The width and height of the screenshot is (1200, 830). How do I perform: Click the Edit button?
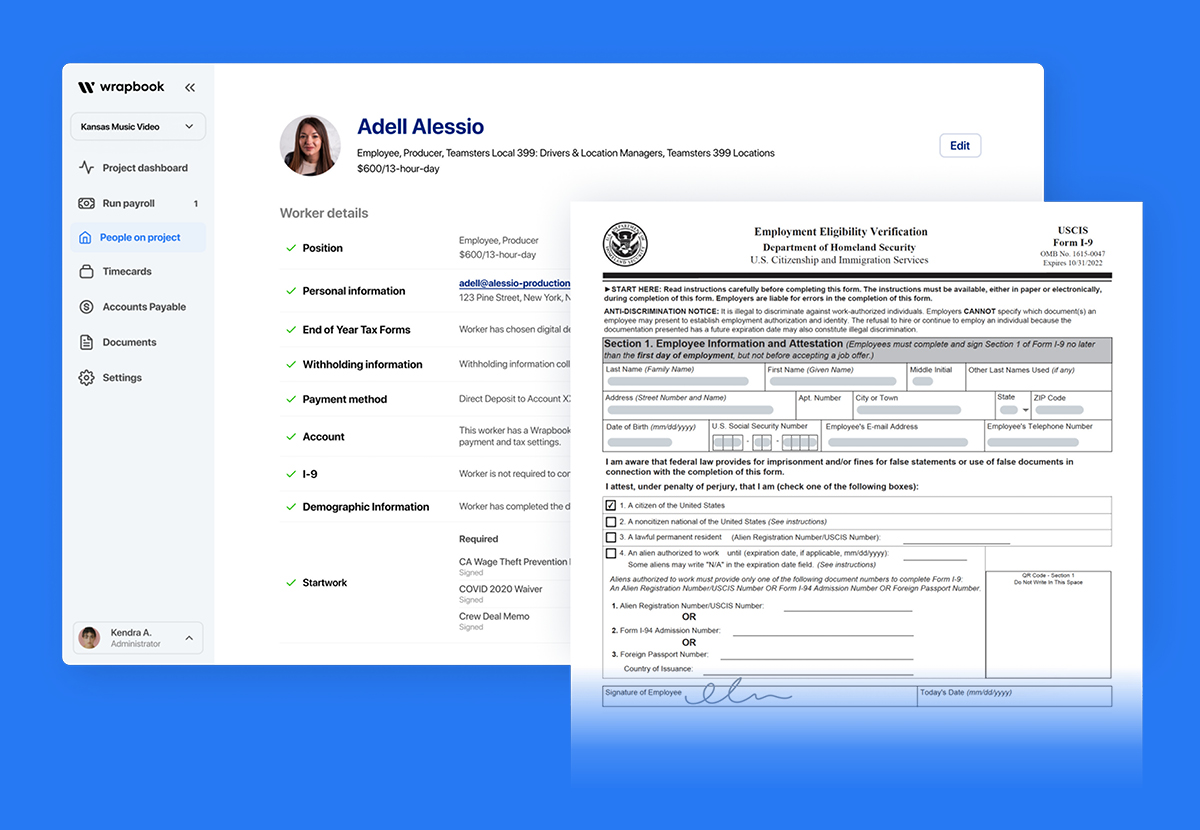959,145
